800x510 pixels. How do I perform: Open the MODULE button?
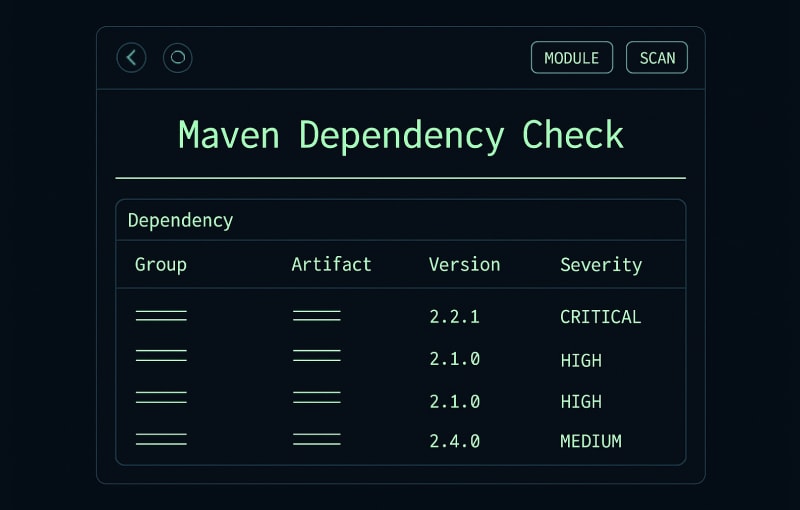[571, 58]
